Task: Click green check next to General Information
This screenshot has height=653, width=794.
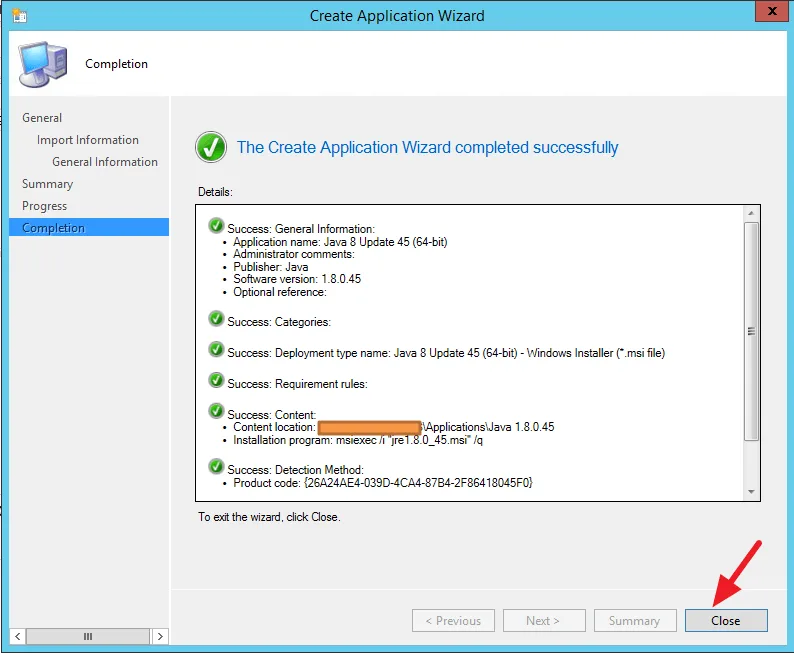Action: coord(216,226)
